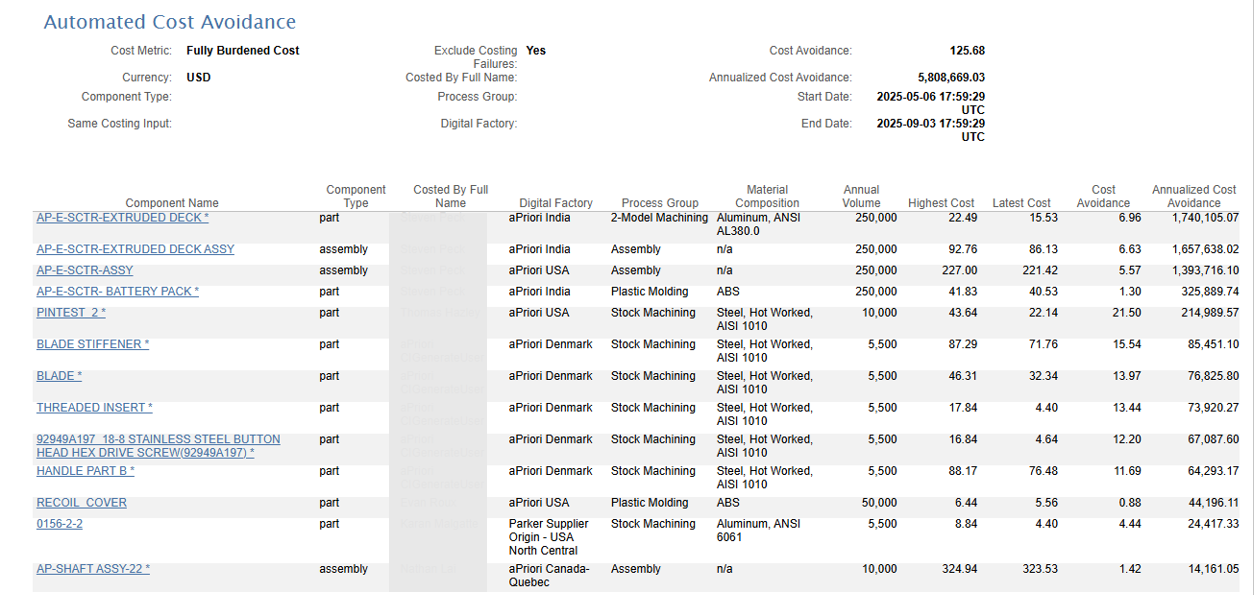Viewport: 1254px width, 595px height.
Task: Click the Component Name column header
Action: [172, 203]
